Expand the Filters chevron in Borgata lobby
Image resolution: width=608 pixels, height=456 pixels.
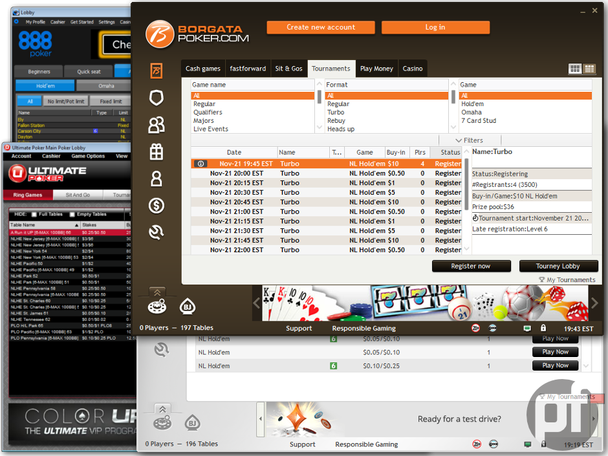[x=459, y=140]
